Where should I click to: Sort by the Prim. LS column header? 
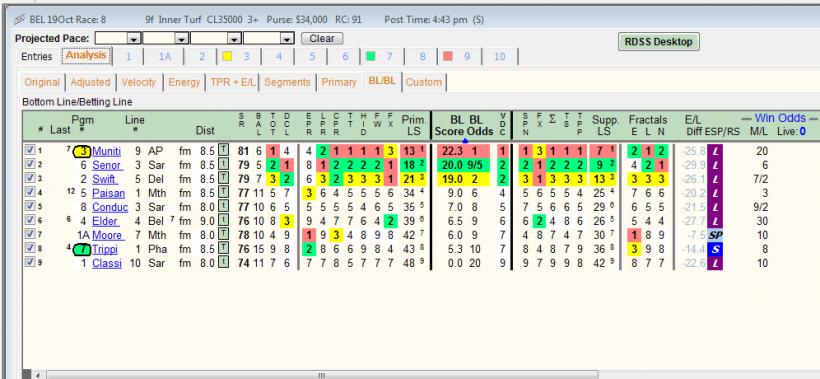(x=414, y=125)
